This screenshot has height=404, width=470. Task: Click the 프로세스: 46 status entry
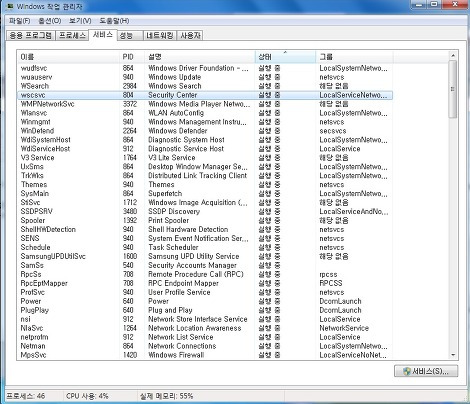point(25,396)
